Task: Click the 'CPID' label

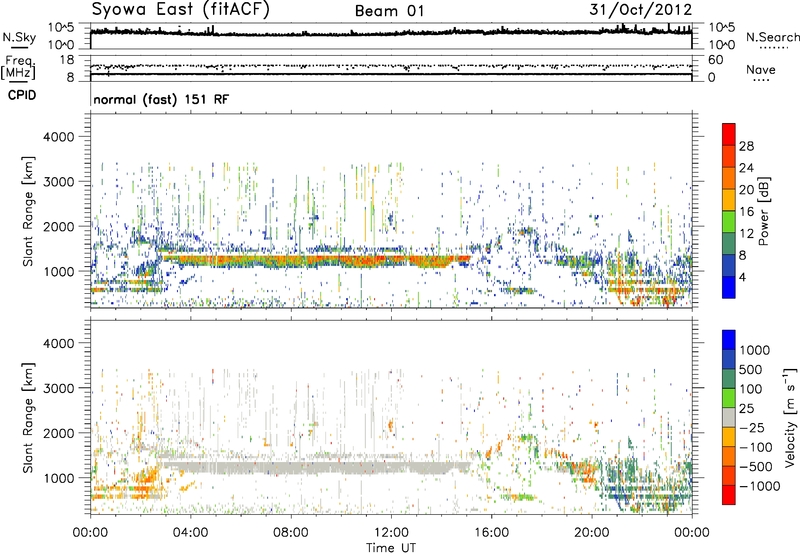Action: coord(22,95)
